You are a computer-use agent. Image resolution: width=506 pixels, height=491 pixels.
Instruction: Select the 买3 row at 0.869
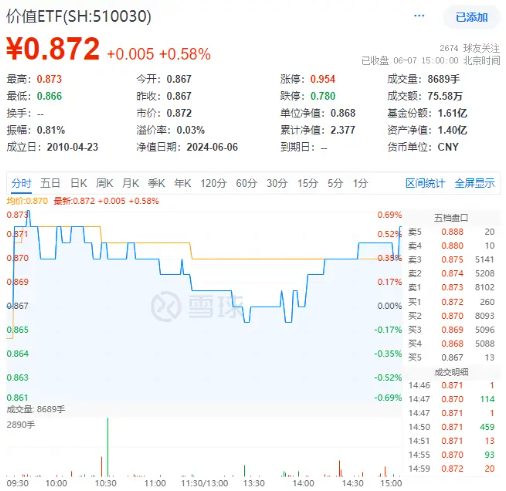451,330
